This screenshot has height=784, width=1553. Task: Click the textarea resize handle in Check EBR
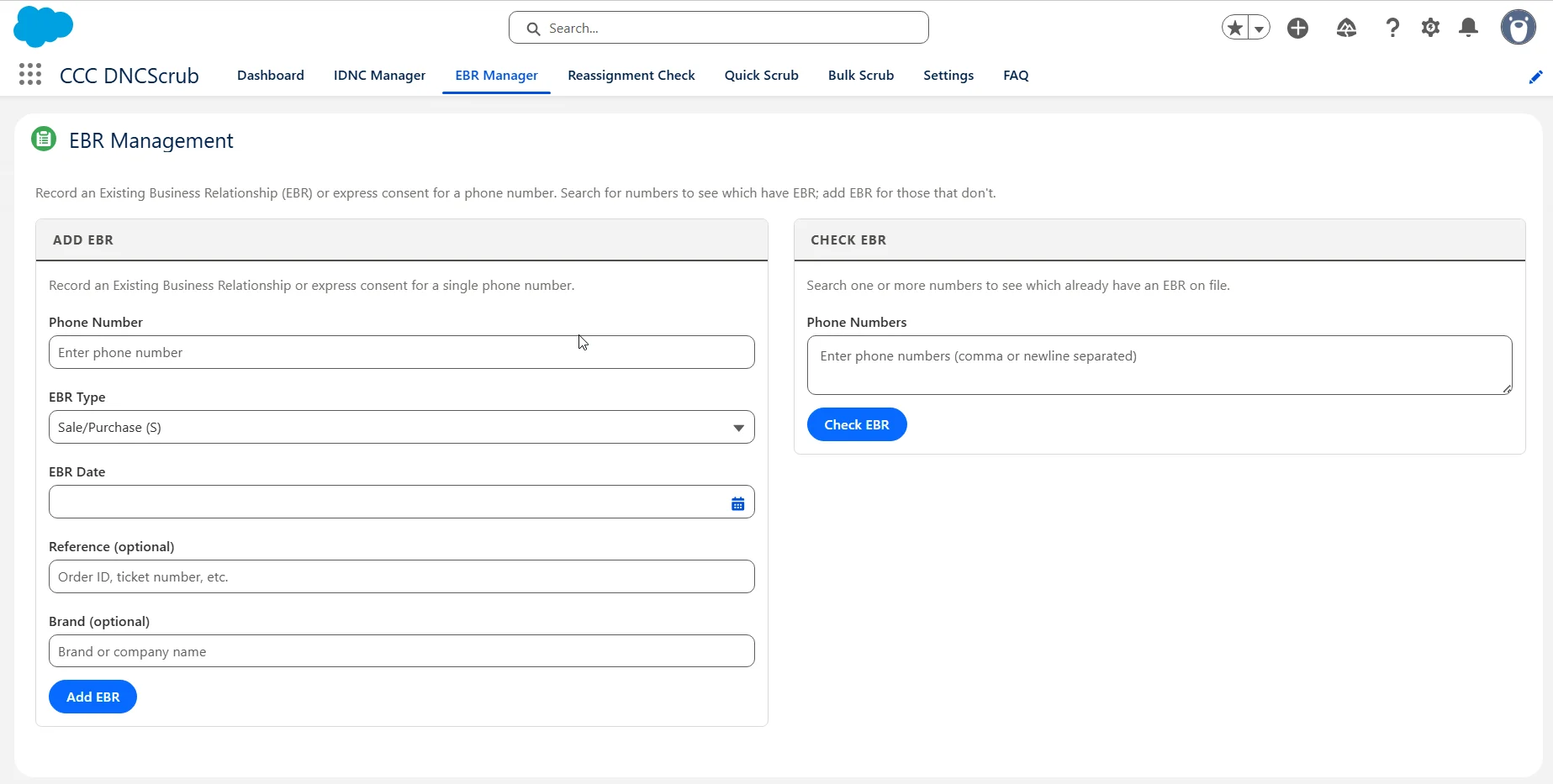click(1507, 389)
